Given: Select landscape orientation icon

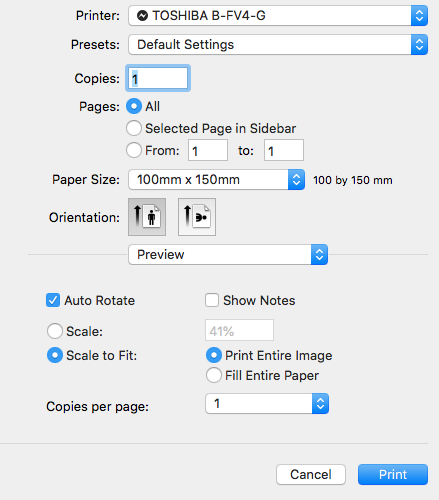Looking at the screenshot, I should pos(197,217).
